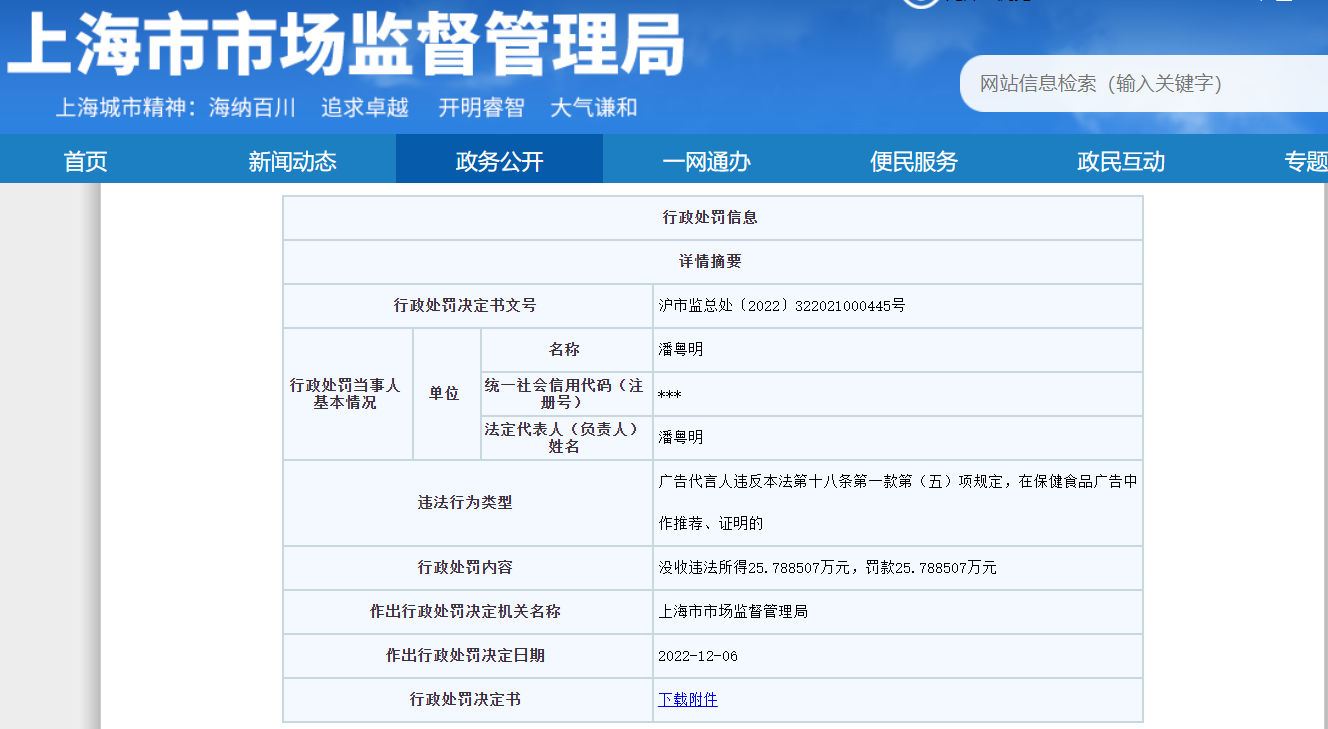Select the 没收违法所得25.788507万元 penalty text
The width and height of the screenshot is (1328, 729).
click(x=828, y=567)
